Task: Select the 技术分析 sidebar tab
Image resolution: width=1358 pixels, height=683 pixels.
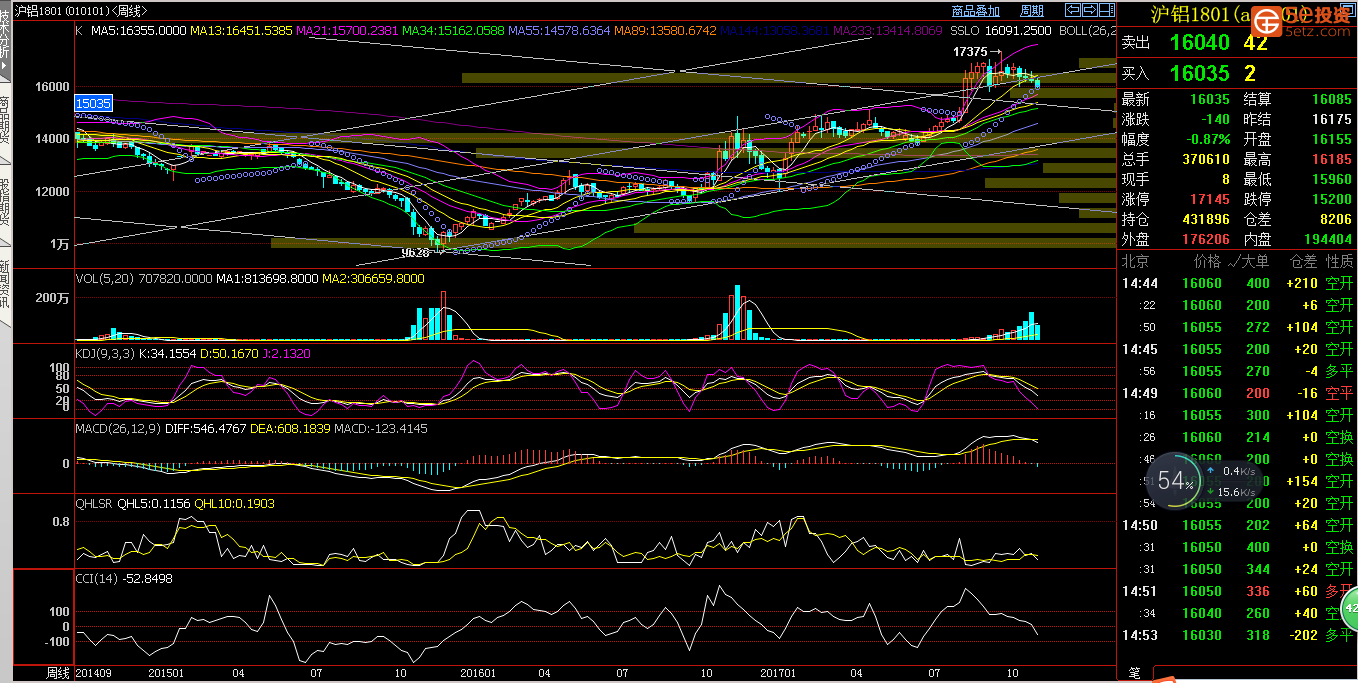Action: [x=5, y=42]
